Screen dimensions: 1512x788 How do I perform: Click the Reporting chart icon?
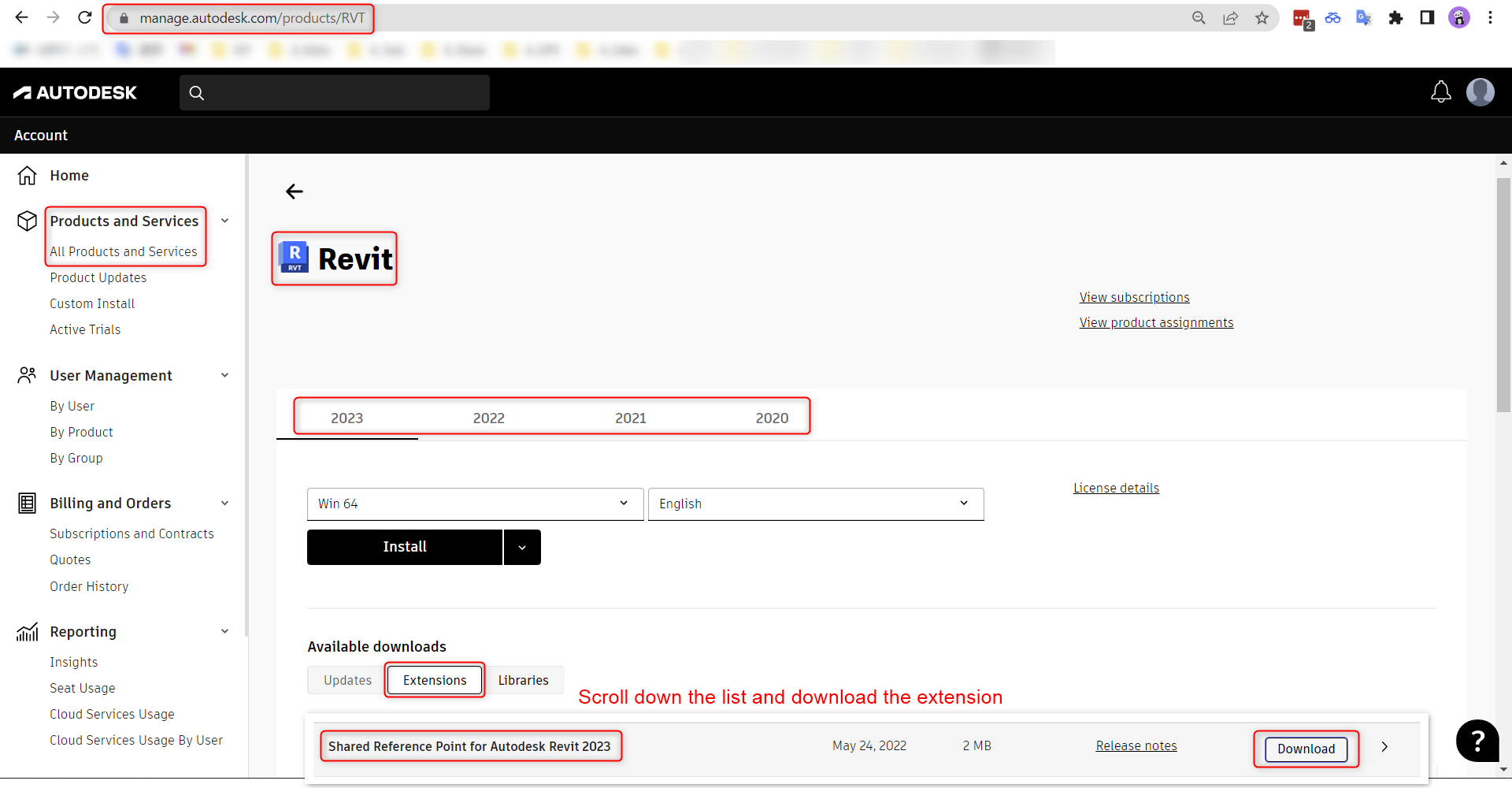tap(28, 631)
